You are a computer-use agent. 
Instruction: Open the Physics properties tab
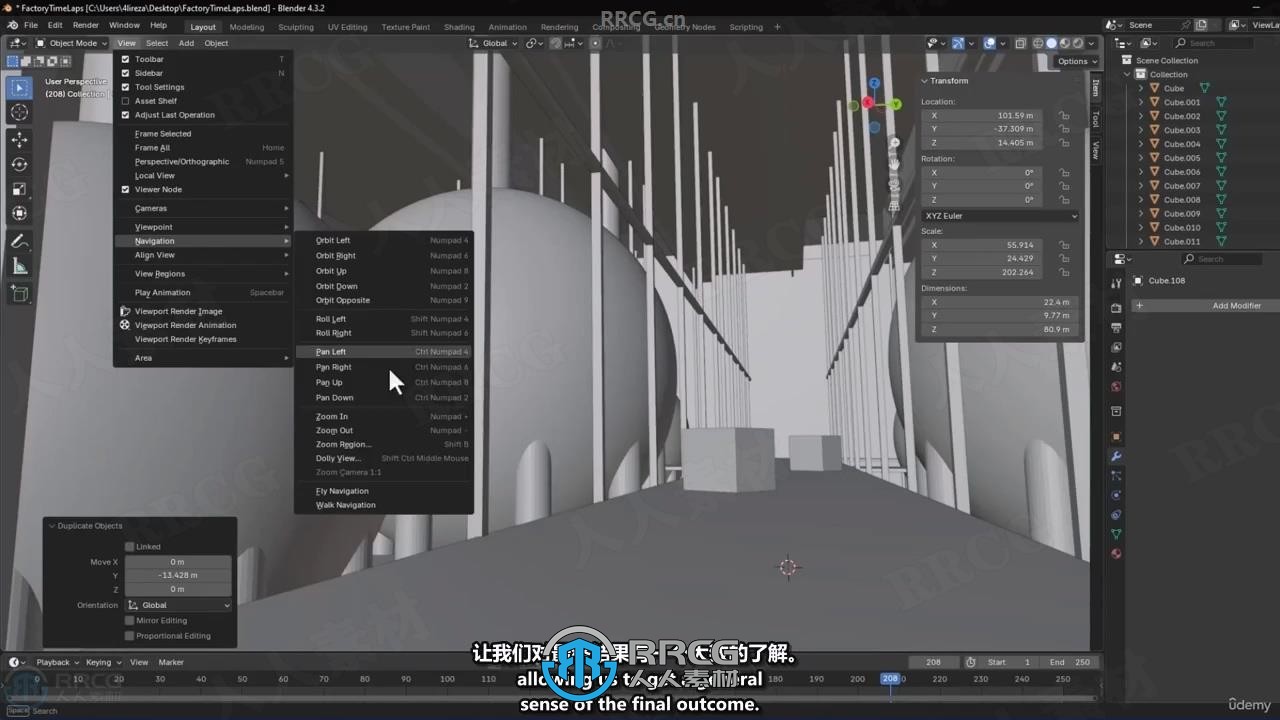click(x=1116, y=495)
